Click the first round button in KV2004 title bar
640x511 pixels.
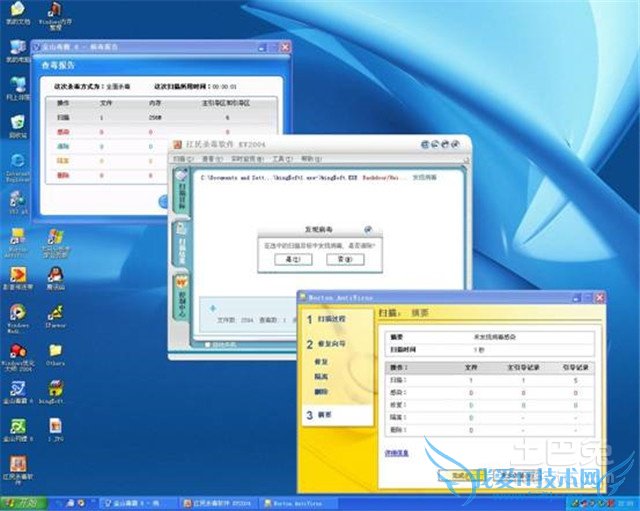point(424,144)
